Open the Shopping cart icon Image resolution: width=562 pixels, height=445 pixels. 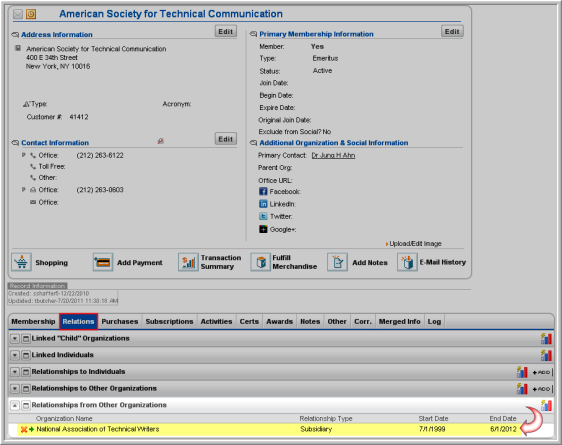pos(22,262)
